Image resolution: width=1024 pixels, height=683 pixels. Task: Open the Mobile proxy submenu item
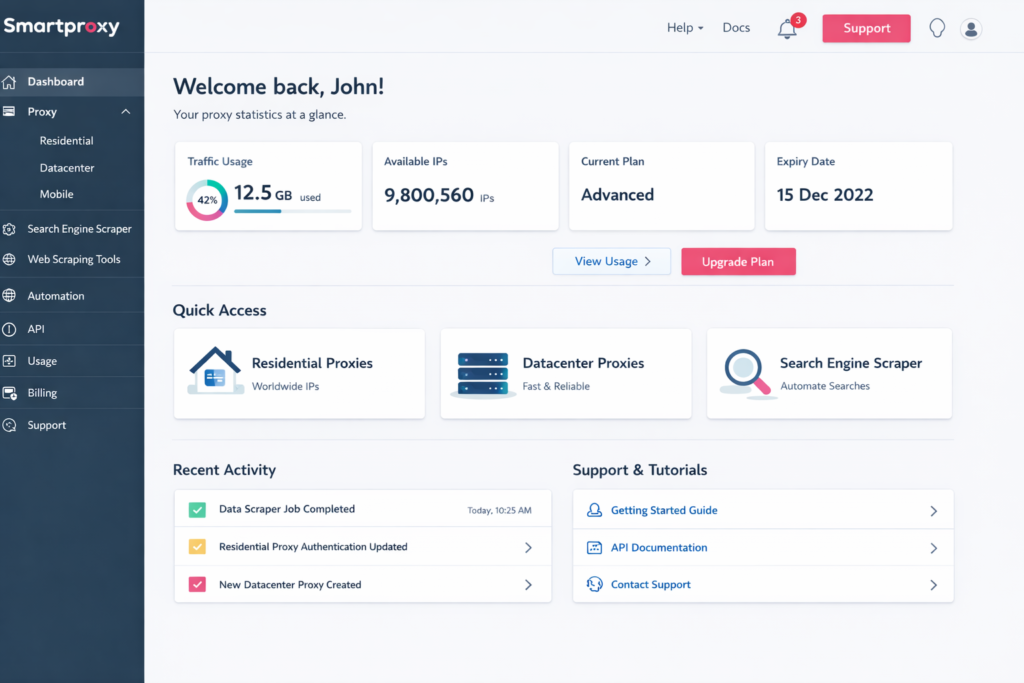(57, 194)
